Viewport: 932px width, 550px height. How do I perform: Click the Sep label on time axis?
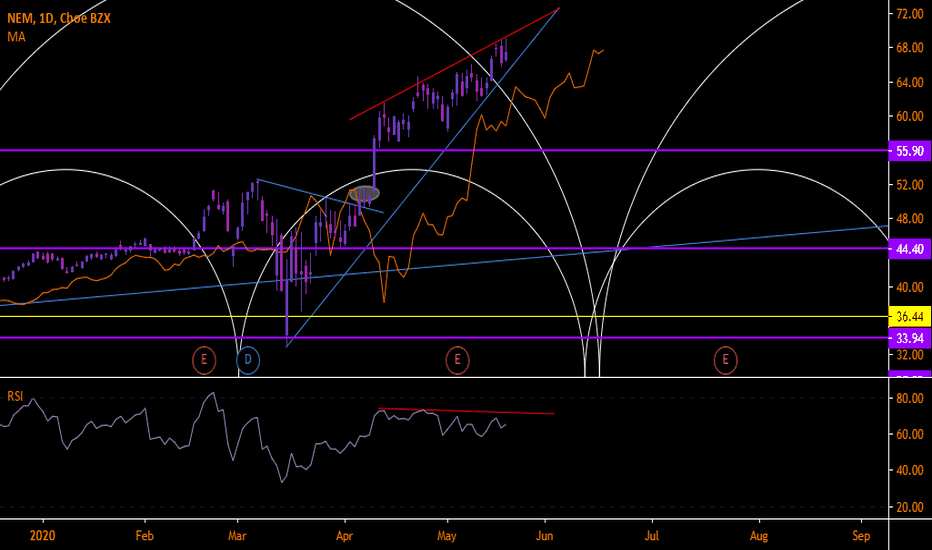[861, 536]
